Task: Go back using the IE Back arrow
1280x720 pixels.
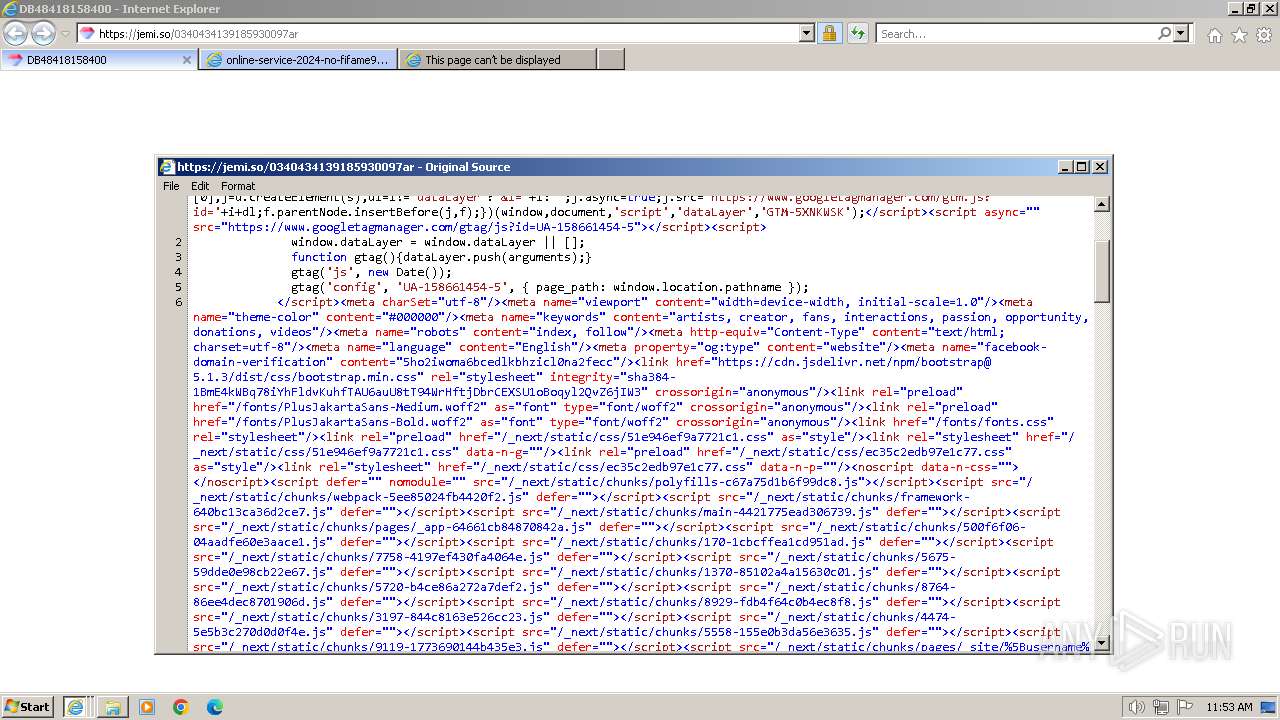Action: click(15, 33)
